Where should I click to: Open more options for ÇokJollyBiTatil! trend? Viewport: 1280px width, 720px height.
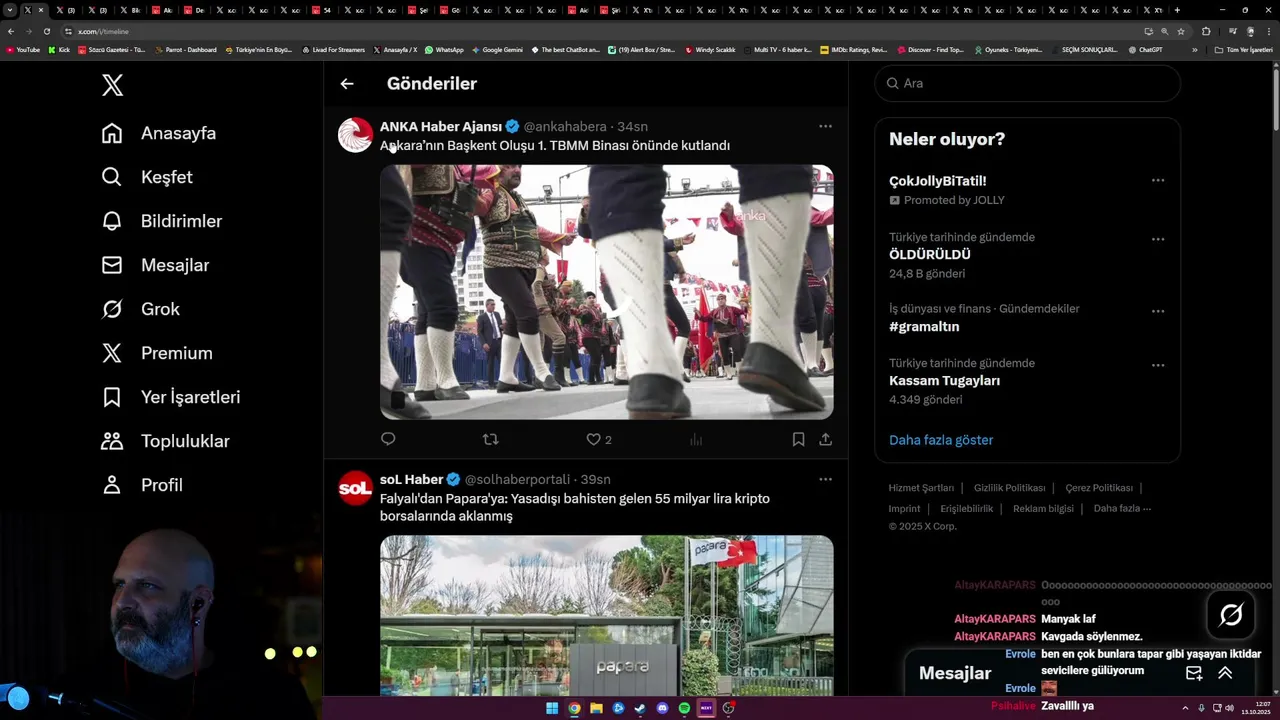coord(1157,181)
